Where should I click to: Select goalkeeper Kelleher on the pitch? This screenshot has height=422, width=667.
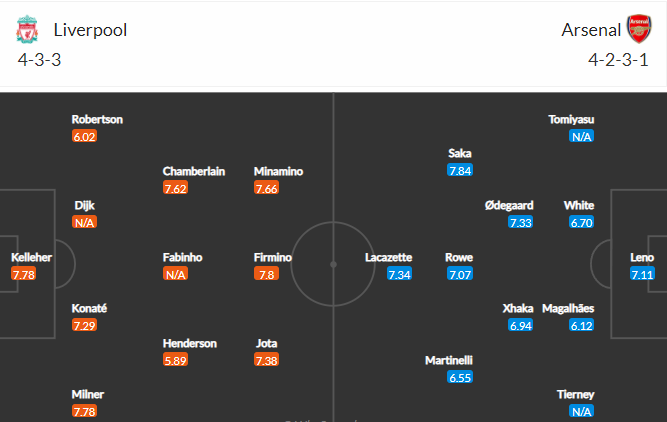tap(31, 257)
